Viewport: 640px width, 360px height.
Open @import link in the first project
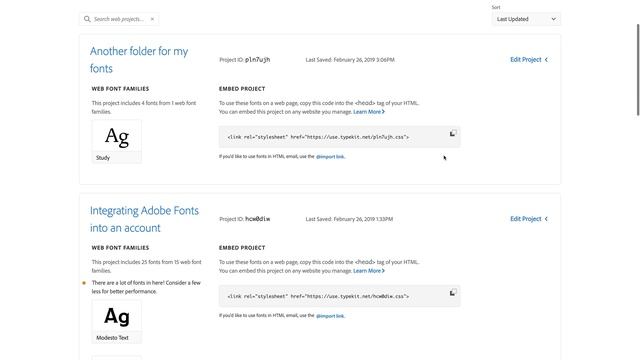(x=330, y=157)
